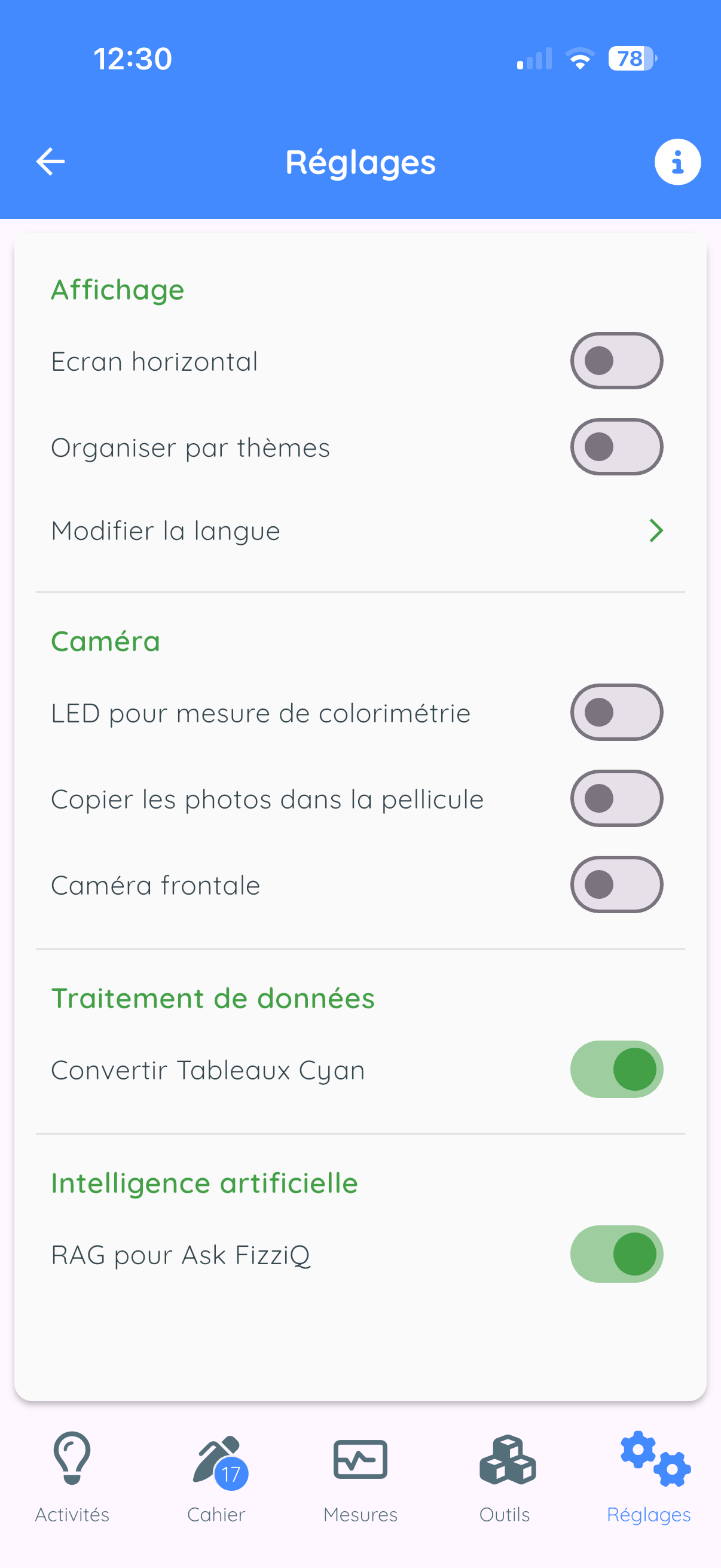Disable Convertir Tableaux Cyan
Screen dimensions: 721x1568
point(616,1069)
